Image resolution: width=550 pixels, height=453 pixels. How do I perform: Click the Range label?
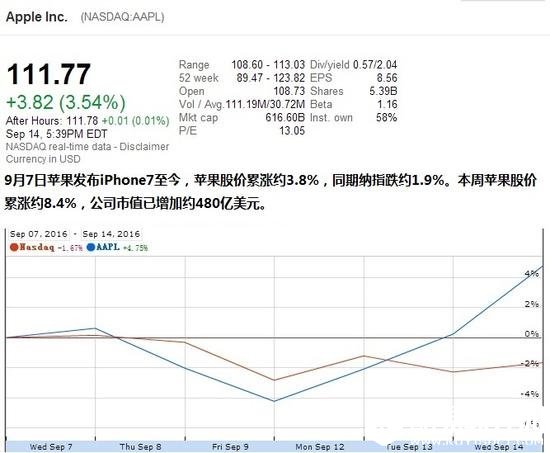coord(194,65)
